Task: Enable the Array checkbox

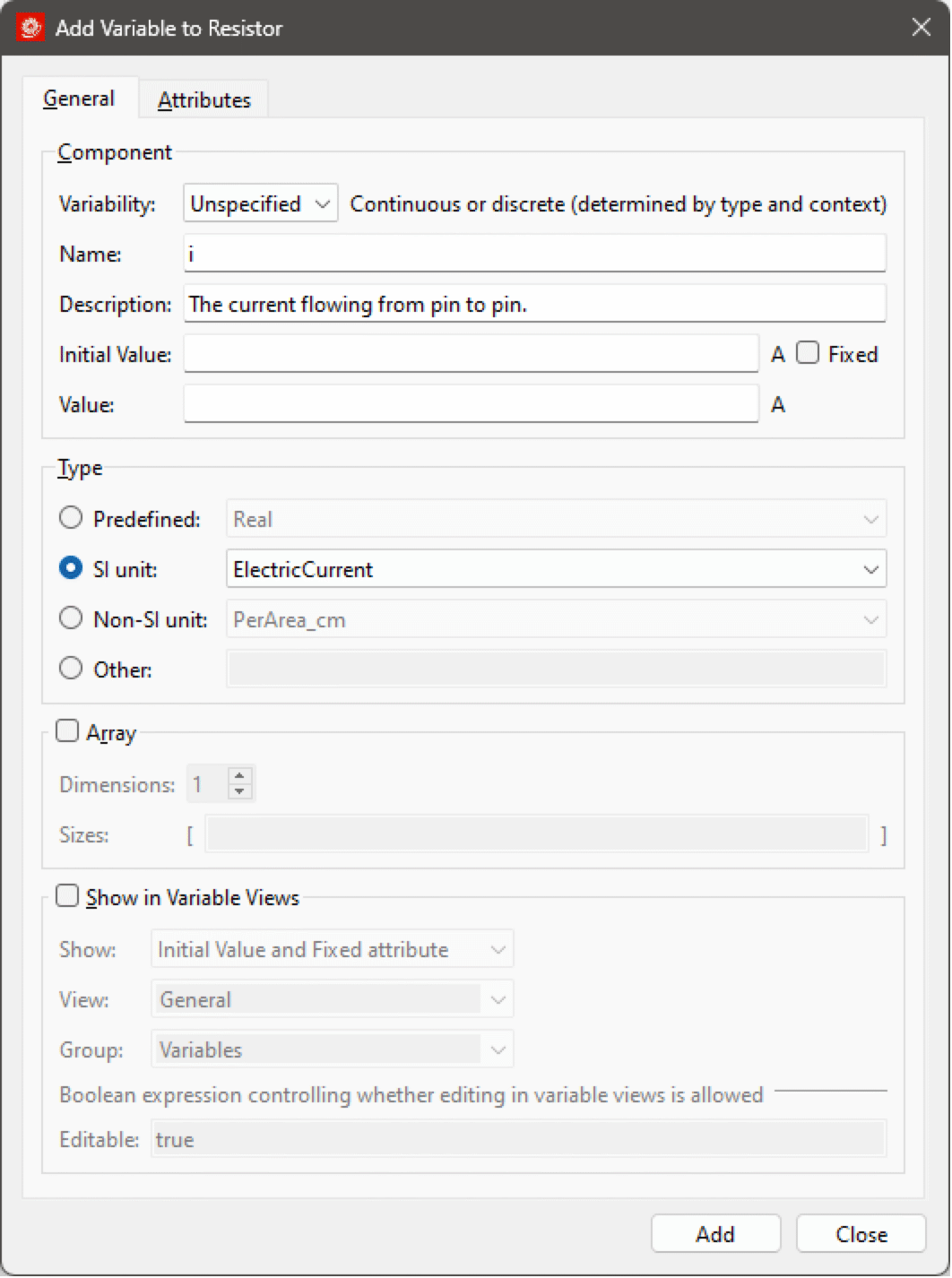Action: coord(68,732)
